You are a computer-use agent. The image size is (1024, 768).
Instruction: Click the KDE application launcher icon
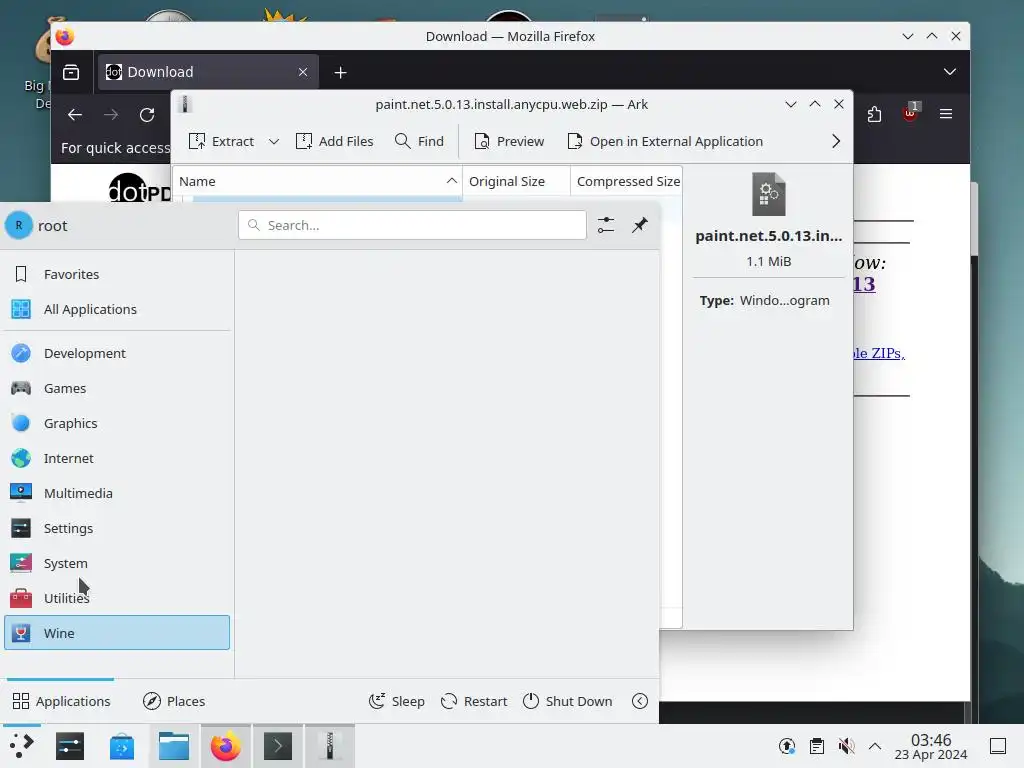pos(22,746)
